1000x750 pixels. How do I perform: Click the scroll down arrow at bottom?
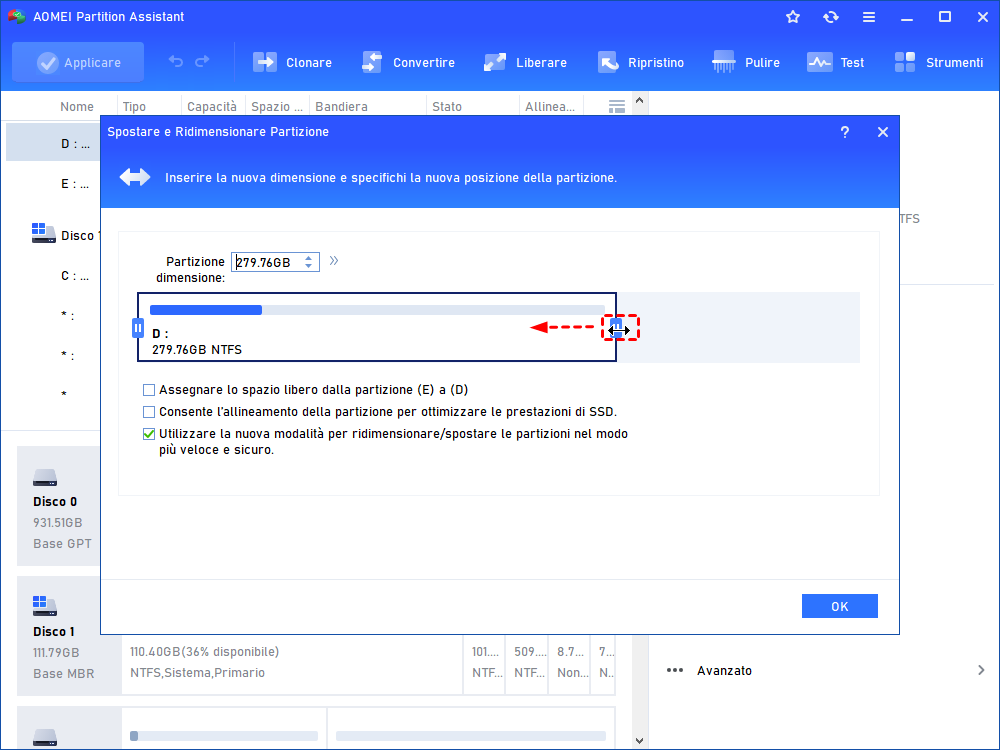[640, 740]
